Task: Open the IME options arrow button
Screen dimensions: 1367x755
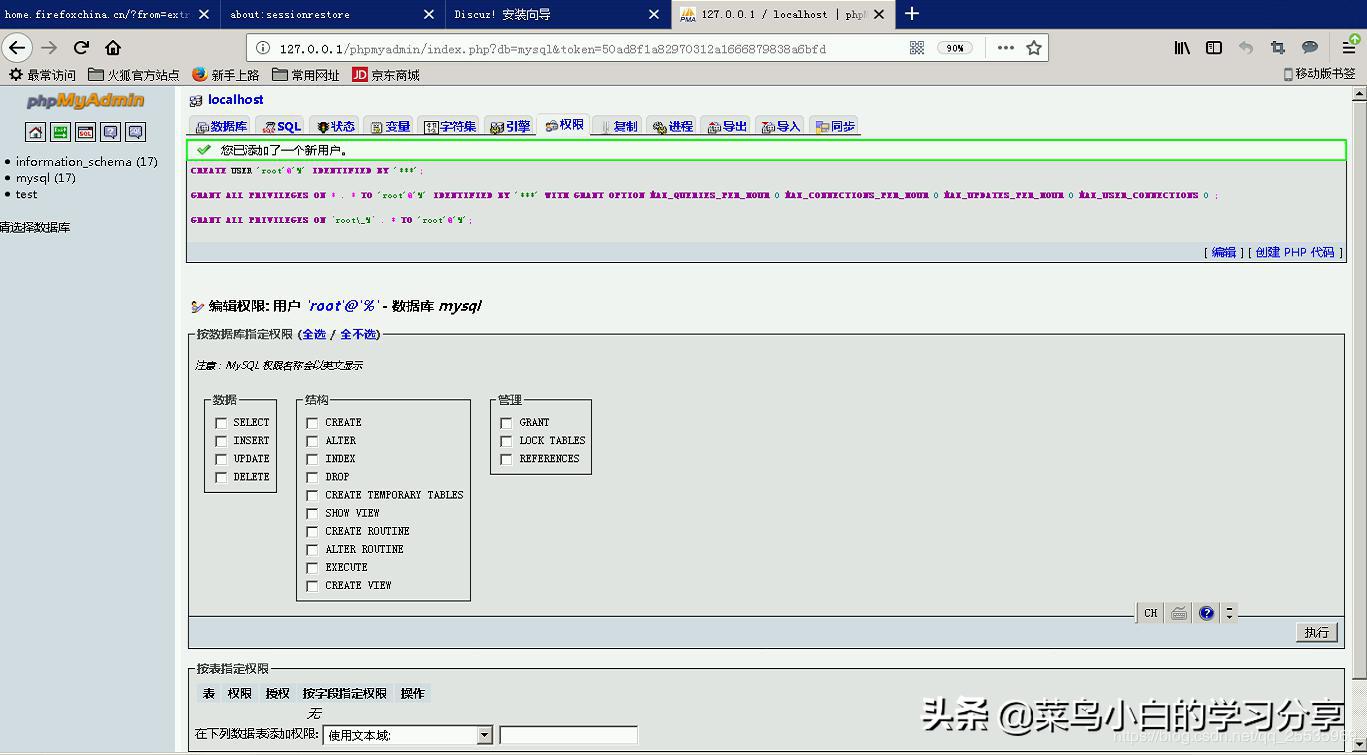Action: click(1230, 613)
